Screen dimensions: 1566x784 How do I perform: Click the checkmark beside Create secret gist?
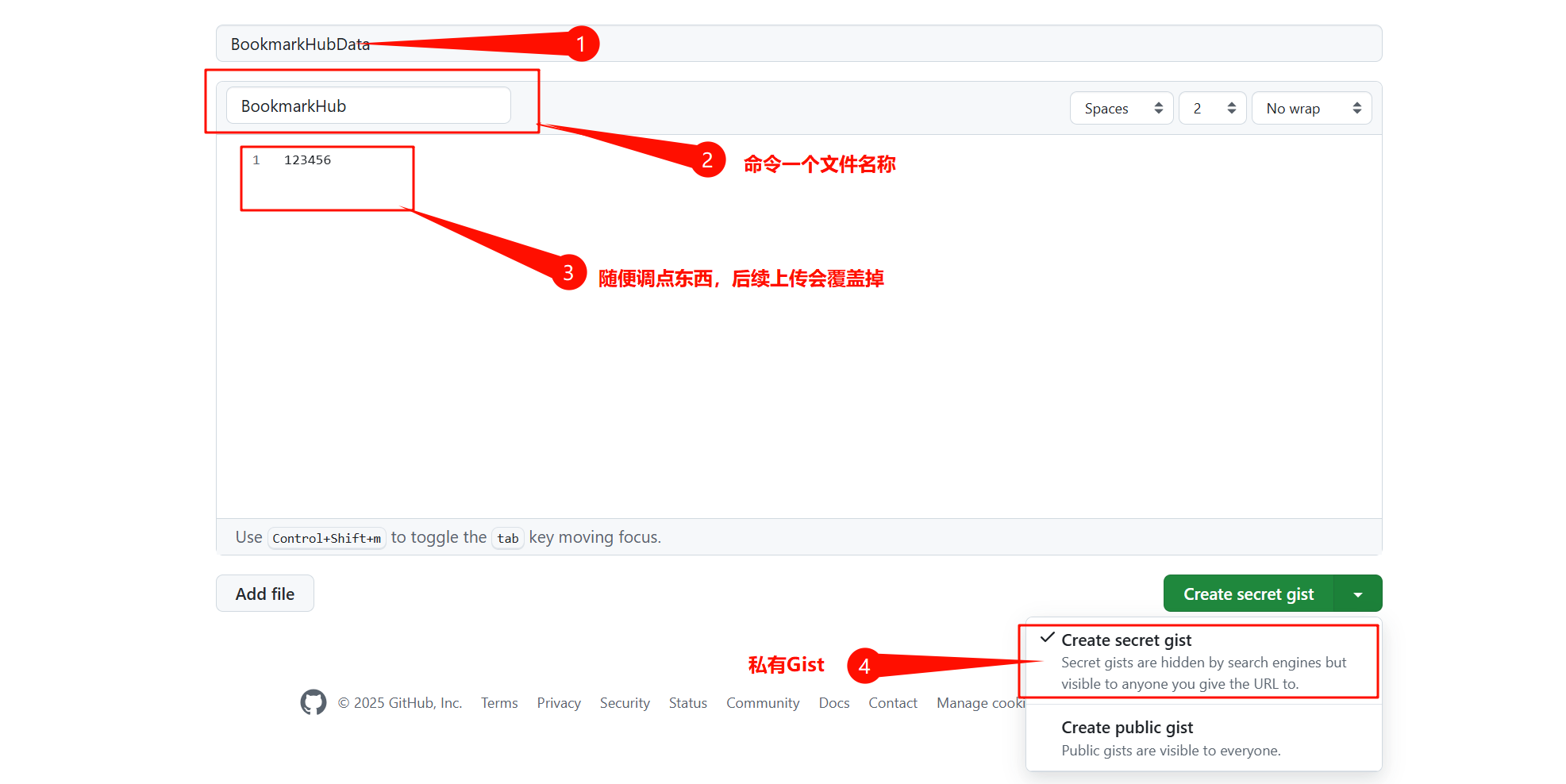1047,638
